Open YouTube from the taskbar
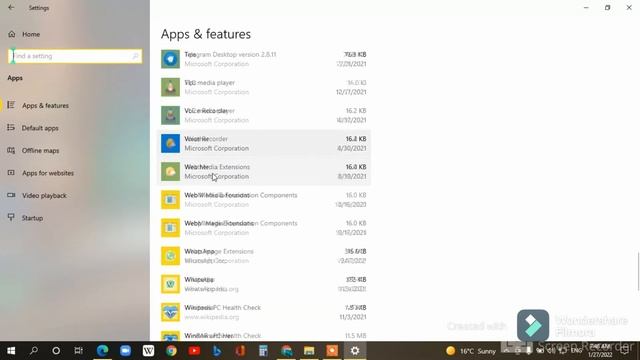The width and height of the screenshot is (640, 360). (194, 351)
